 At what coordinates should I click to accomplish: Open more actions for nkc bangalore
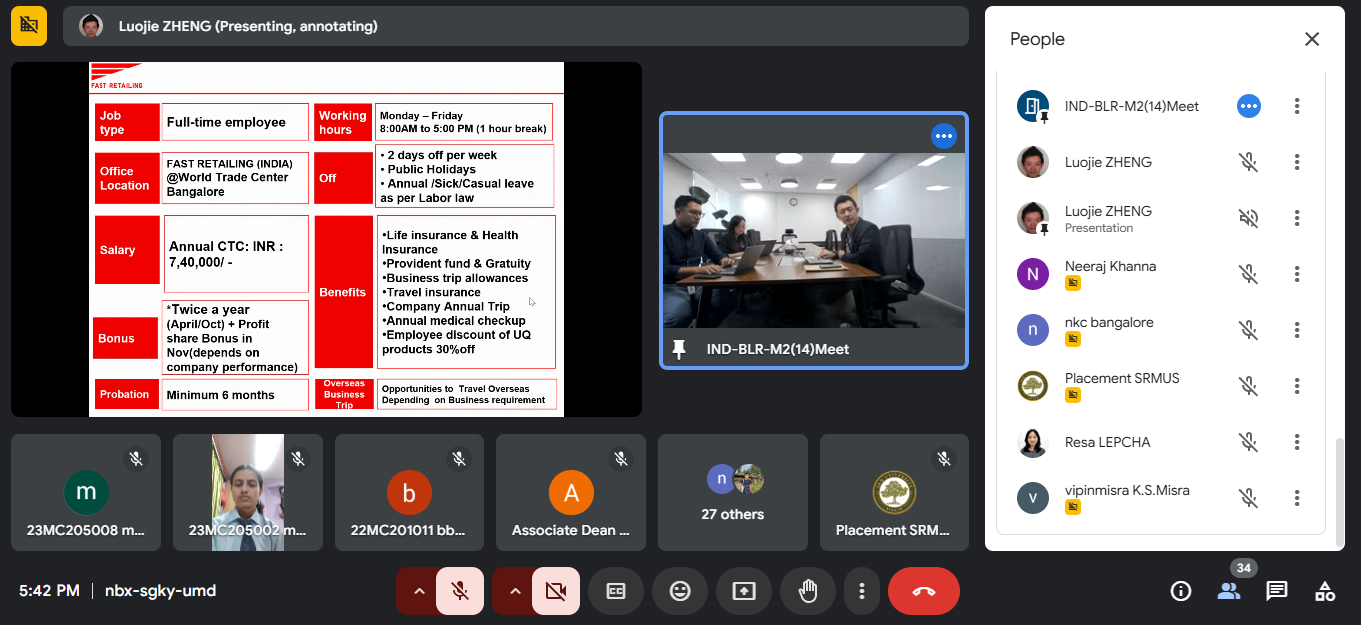click(1297, 330)
